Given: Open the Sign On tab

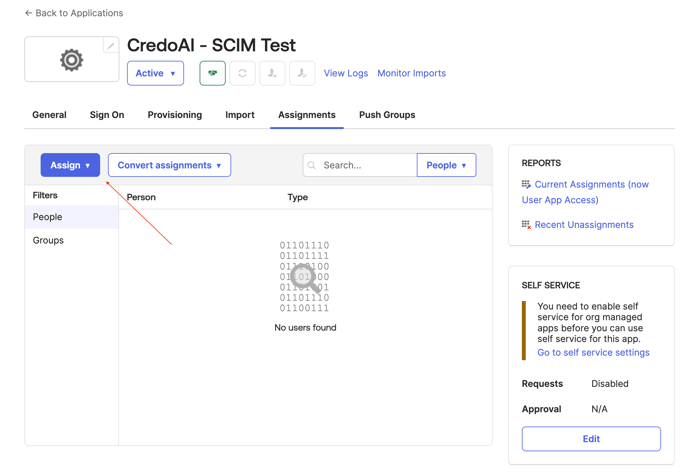Looking at the screenshot, I should pyautogui.click(x=107, y=115).
